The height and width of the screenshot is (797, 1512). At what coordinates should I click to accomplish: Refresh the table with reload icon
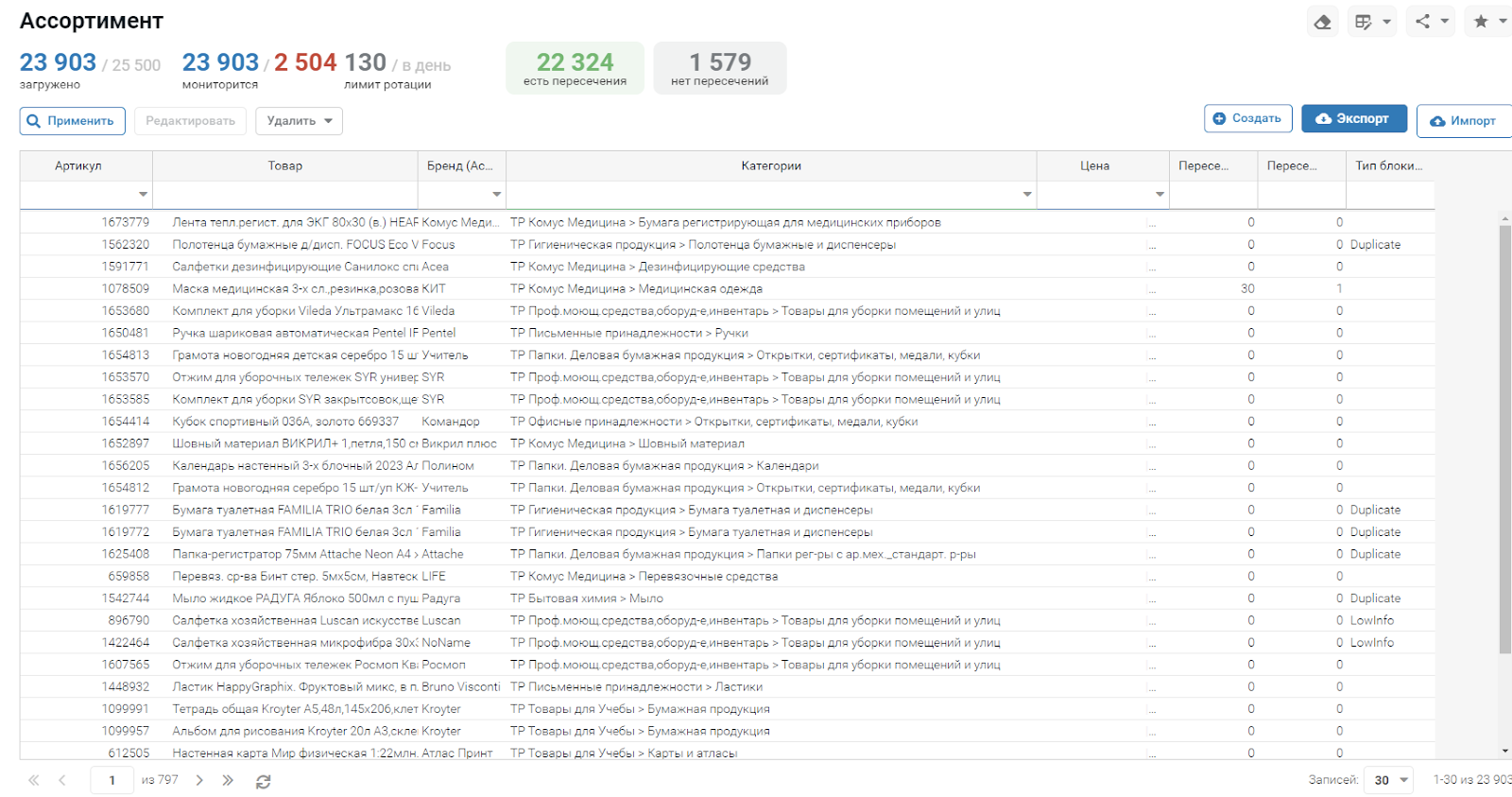point(264,781)
